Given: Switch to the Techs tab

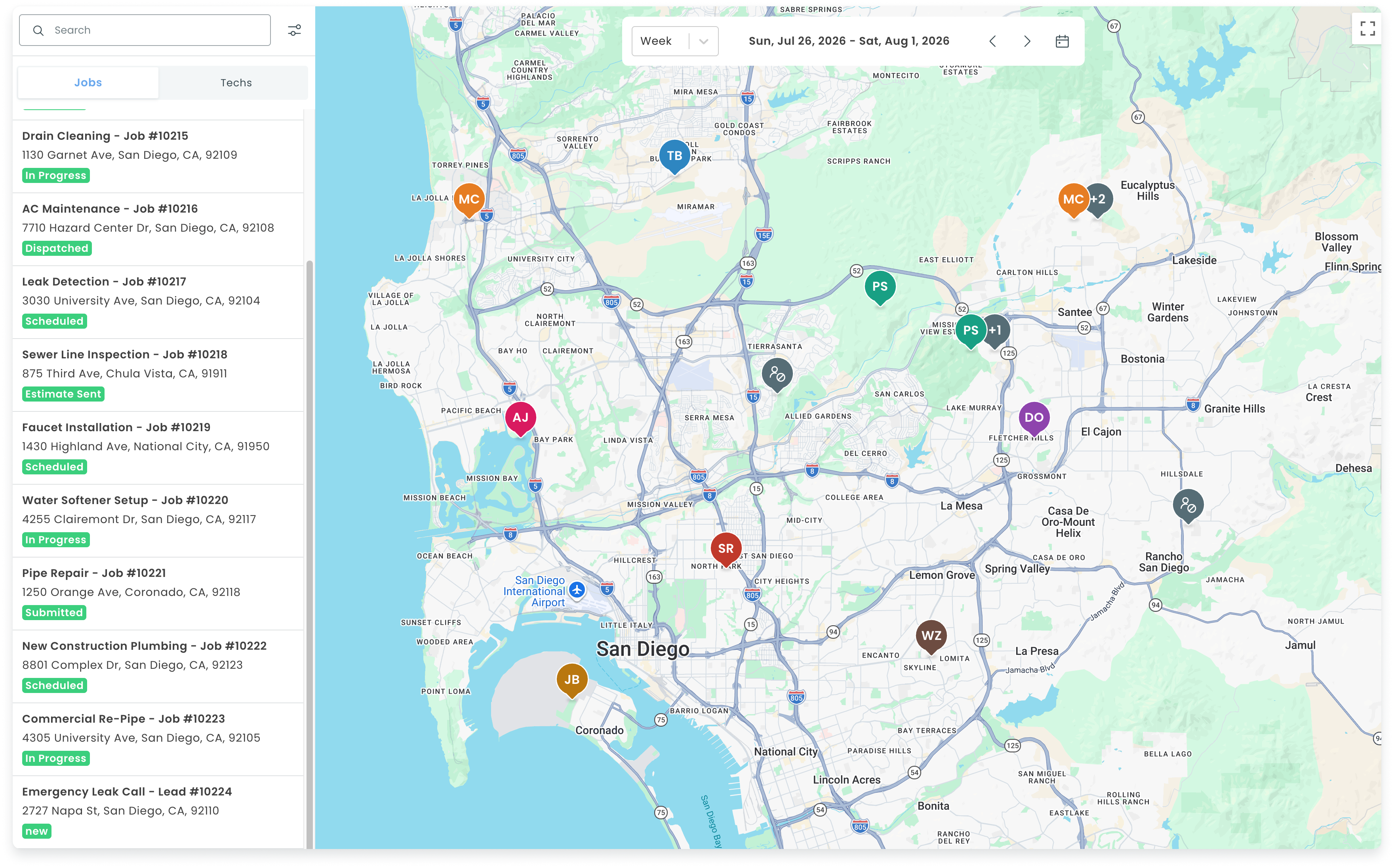Looking at the screenshot, I should [x=236, y=83].
